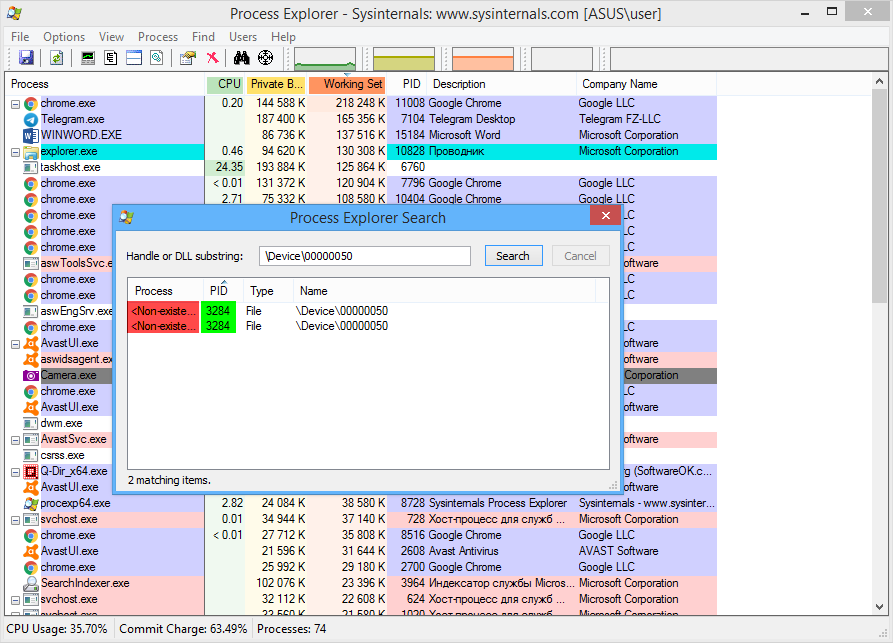The image size is (893, 643).
Task: Toggle the Show Process Tree toolbar icon
Action: [110, 58]
